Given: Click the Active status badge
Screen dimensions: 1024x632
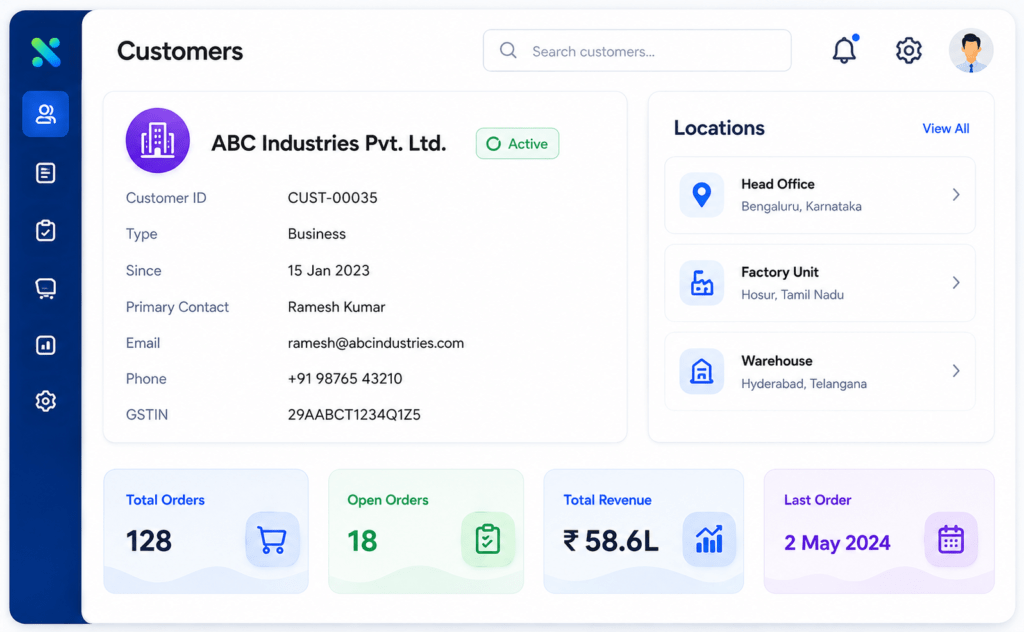Looking at the screenshot, I should coord(517,144).
